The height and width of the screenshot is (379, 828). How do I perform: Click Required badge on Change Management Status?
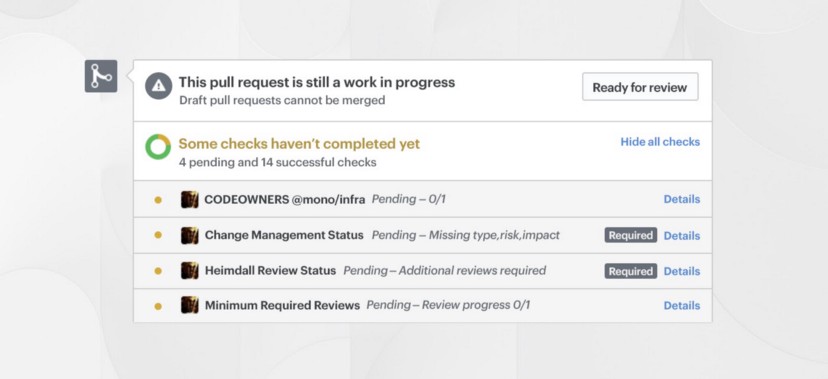tap(631, 235)
